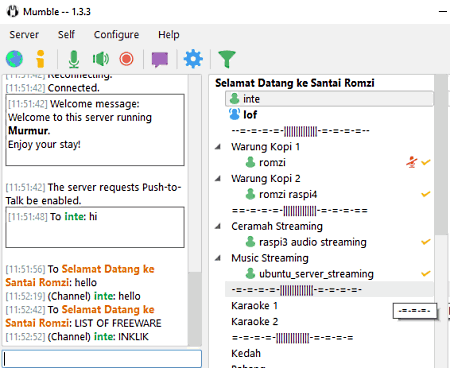Viewport: 450px width, 368px height.
Task: Open settings with blue gear icon
Action: click(x=193, y=59)
